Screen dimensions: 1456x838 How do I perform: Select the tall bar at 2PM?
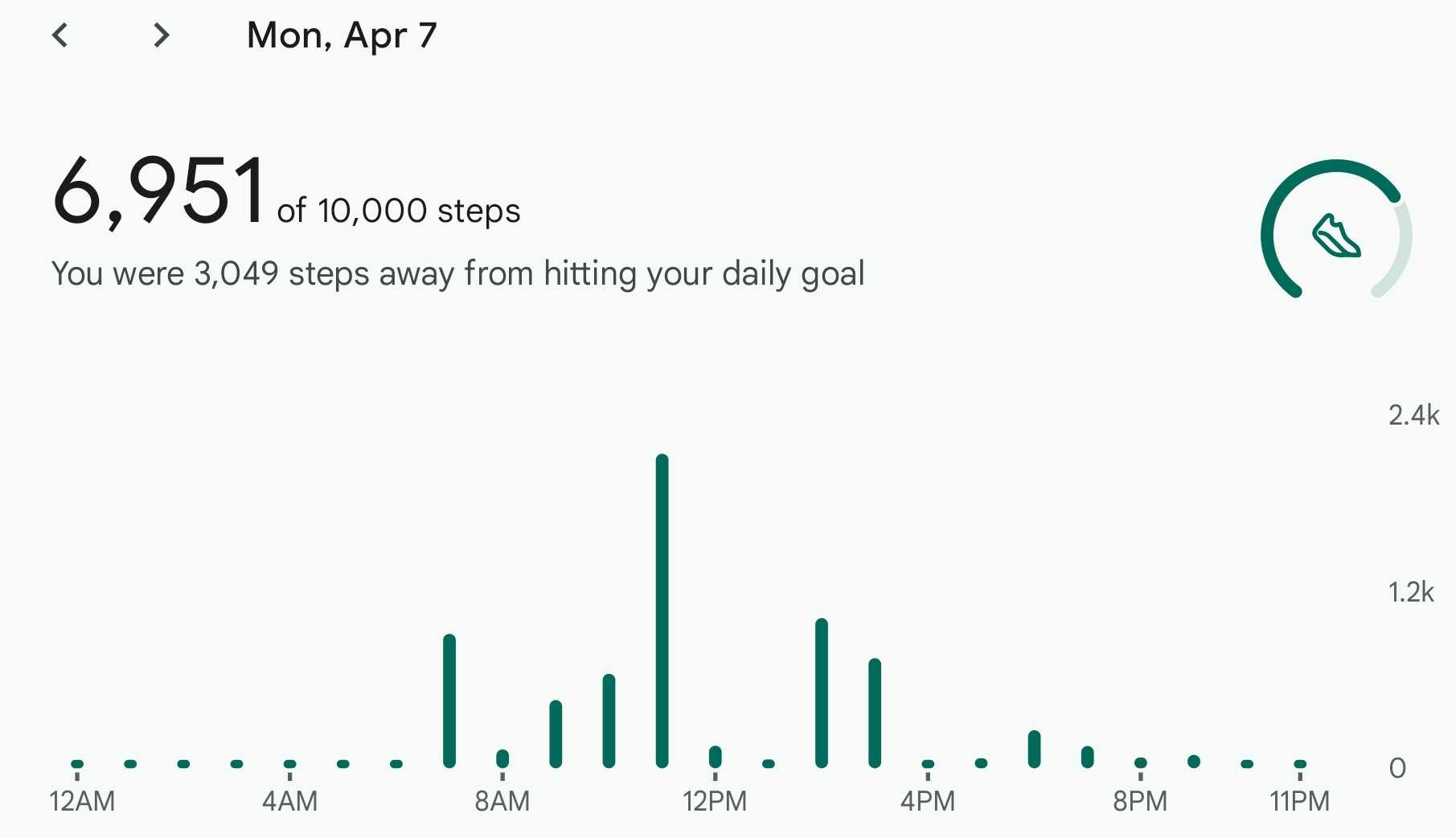pos(822,692)
